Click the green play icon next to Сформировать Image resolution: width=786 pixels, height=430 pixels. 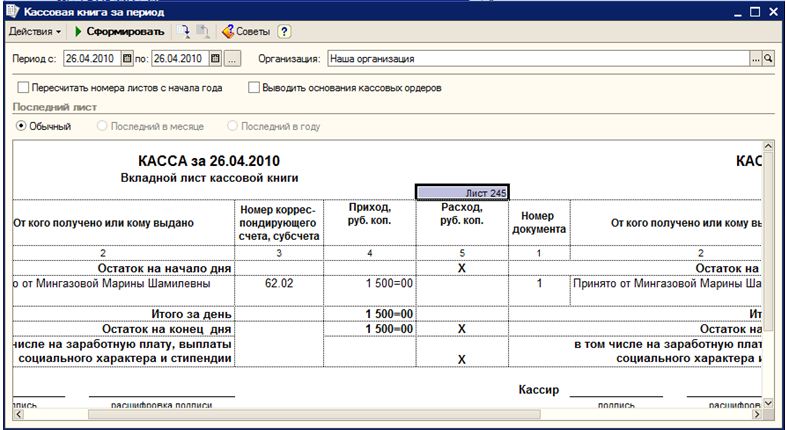click(x=78, y=32)
